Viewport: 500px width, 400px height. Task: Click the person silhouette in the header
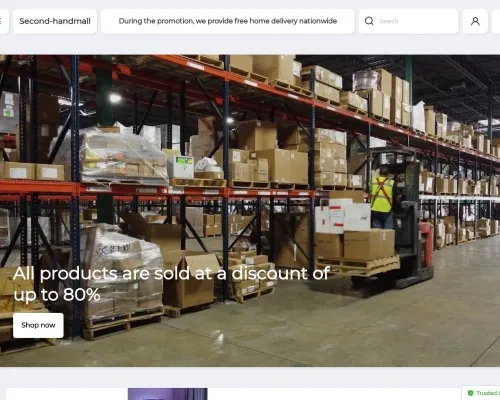(x=475, y=21)
